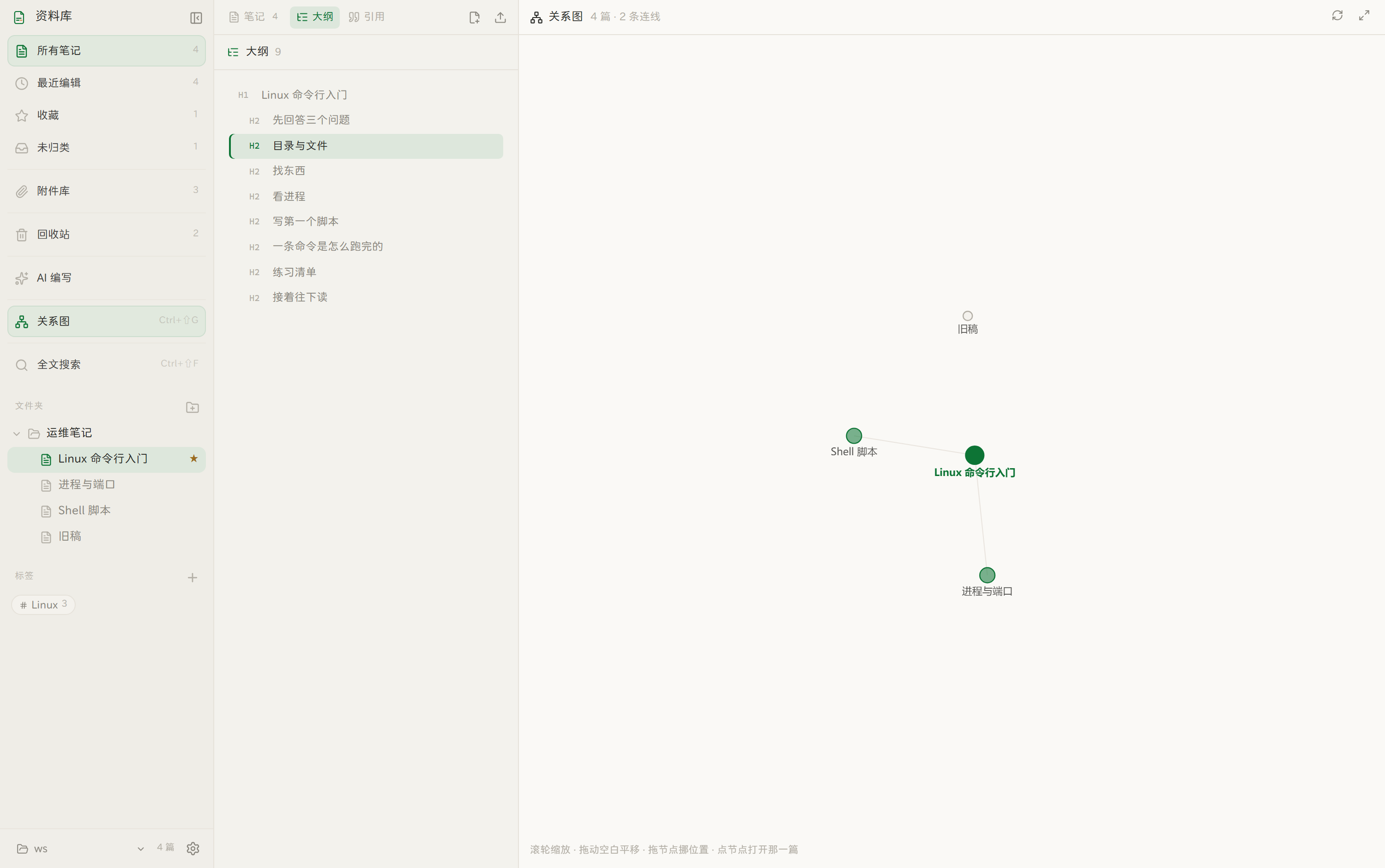Open 附件库 attachments
The image size is (1385, 868).
click(x=107, y=191)
